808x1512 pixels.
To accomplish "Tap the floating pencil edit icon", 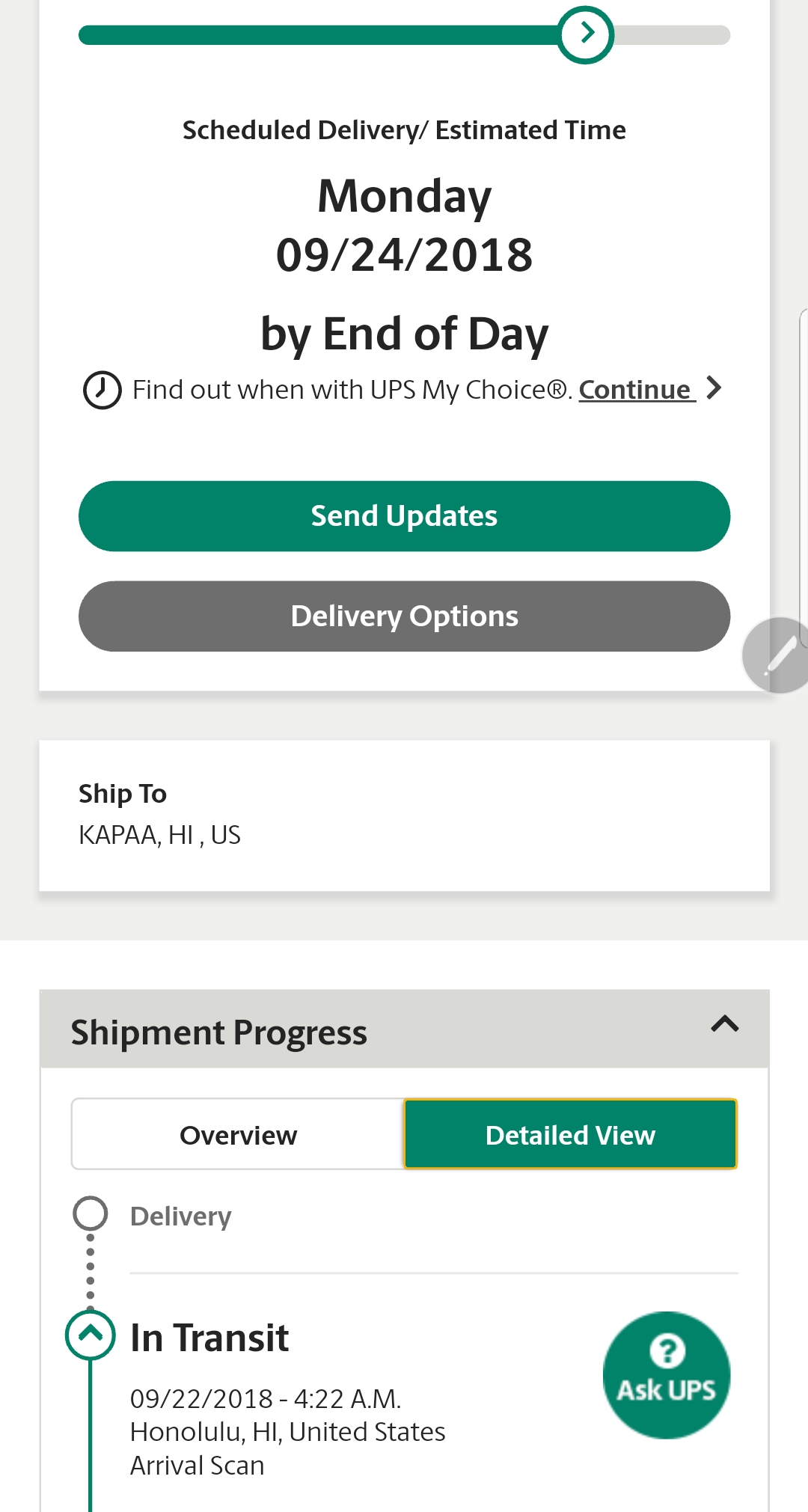I will click(778, 655).
